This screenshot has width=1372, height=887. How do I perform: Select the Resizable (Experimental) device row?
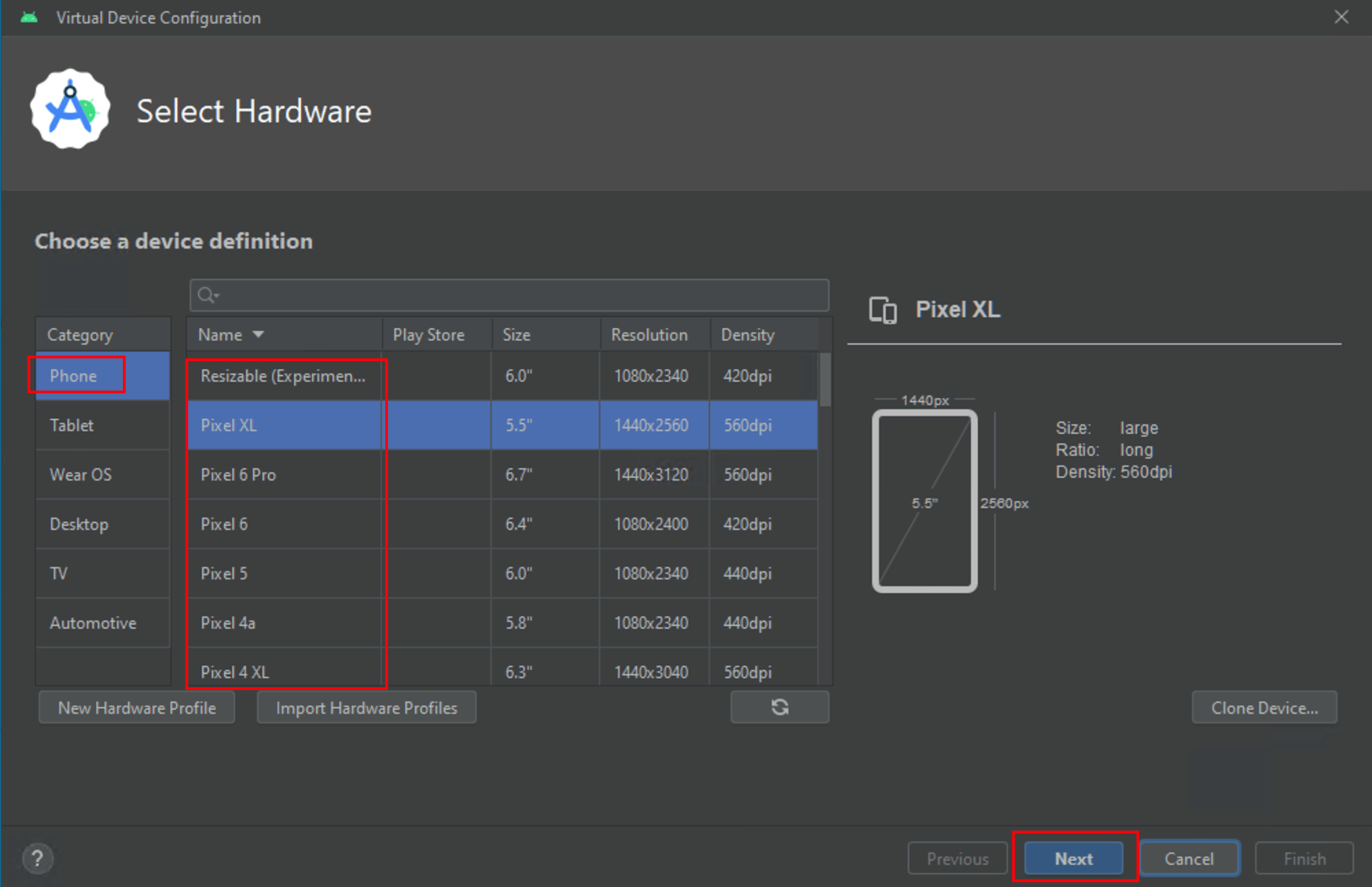[x=502, y=376]
